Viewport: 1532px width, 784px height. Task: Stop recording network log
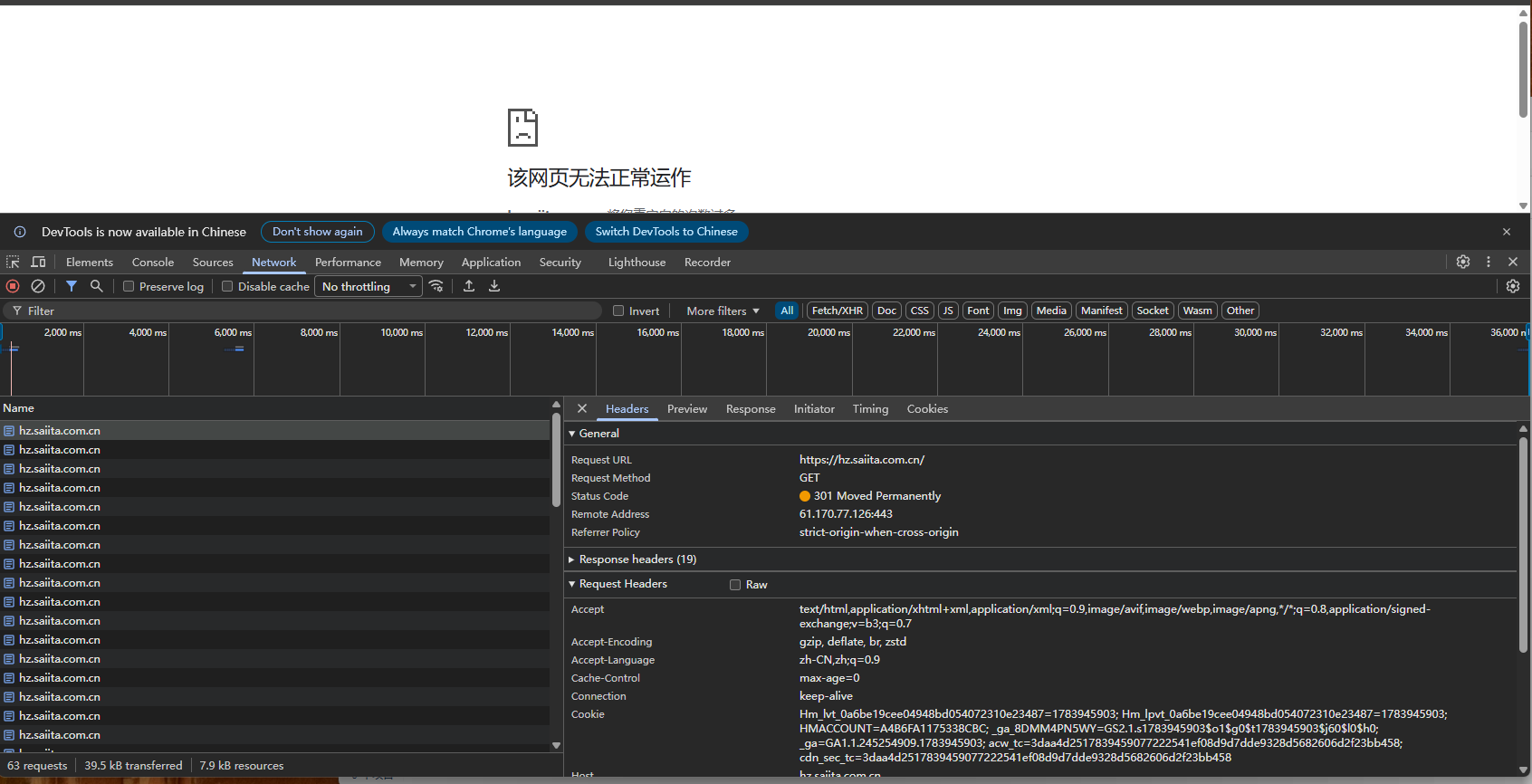[13, 286]
